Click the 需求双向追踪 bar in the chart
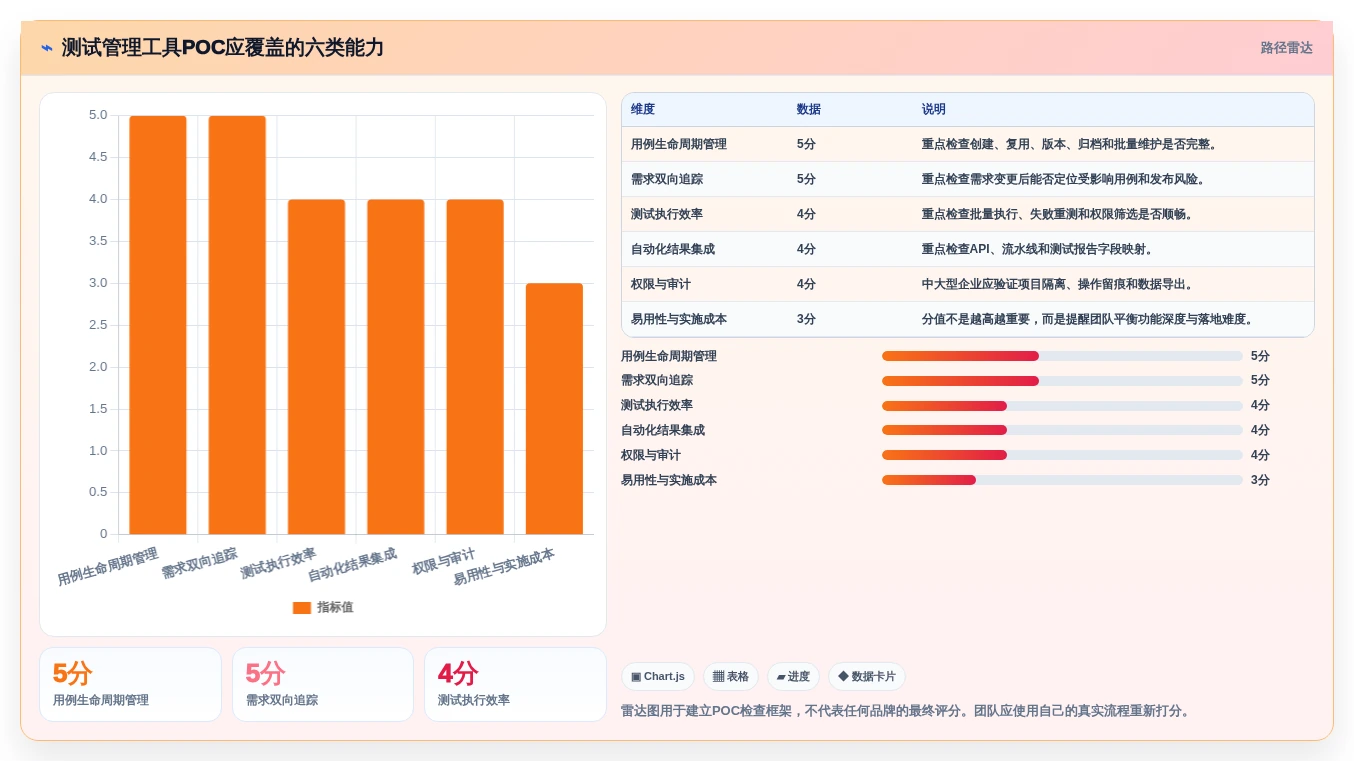The image size is (1354, 761). pyautogui.click(x=237, y=325)
